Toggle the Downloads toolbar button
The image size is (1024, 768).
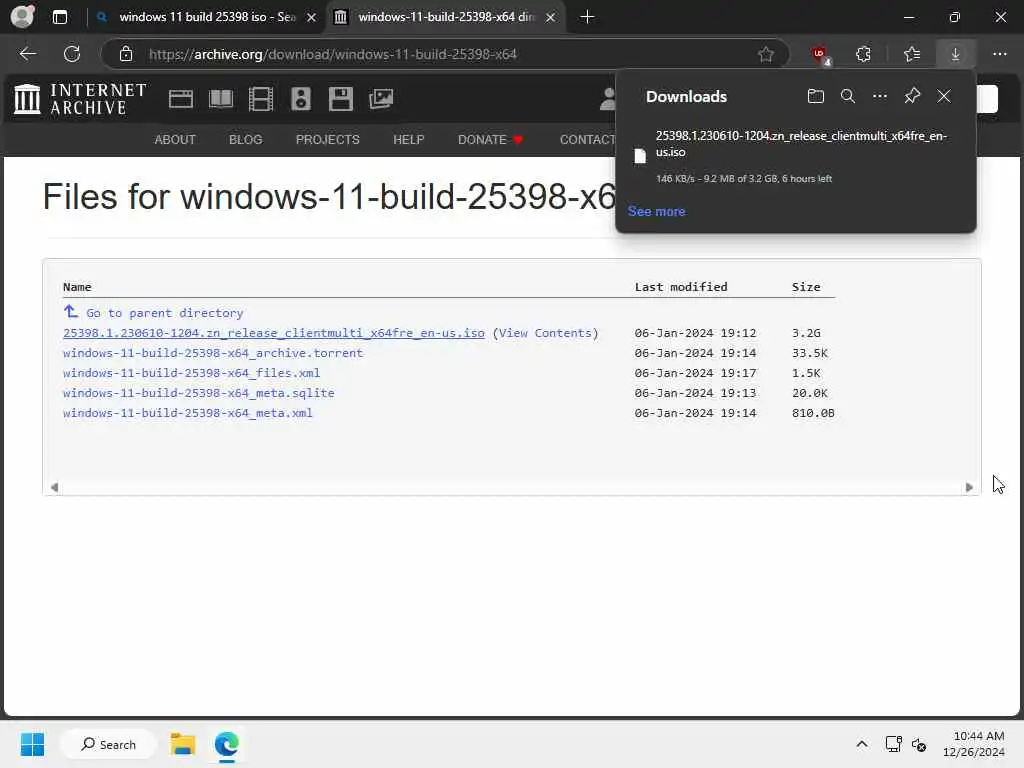955,54
